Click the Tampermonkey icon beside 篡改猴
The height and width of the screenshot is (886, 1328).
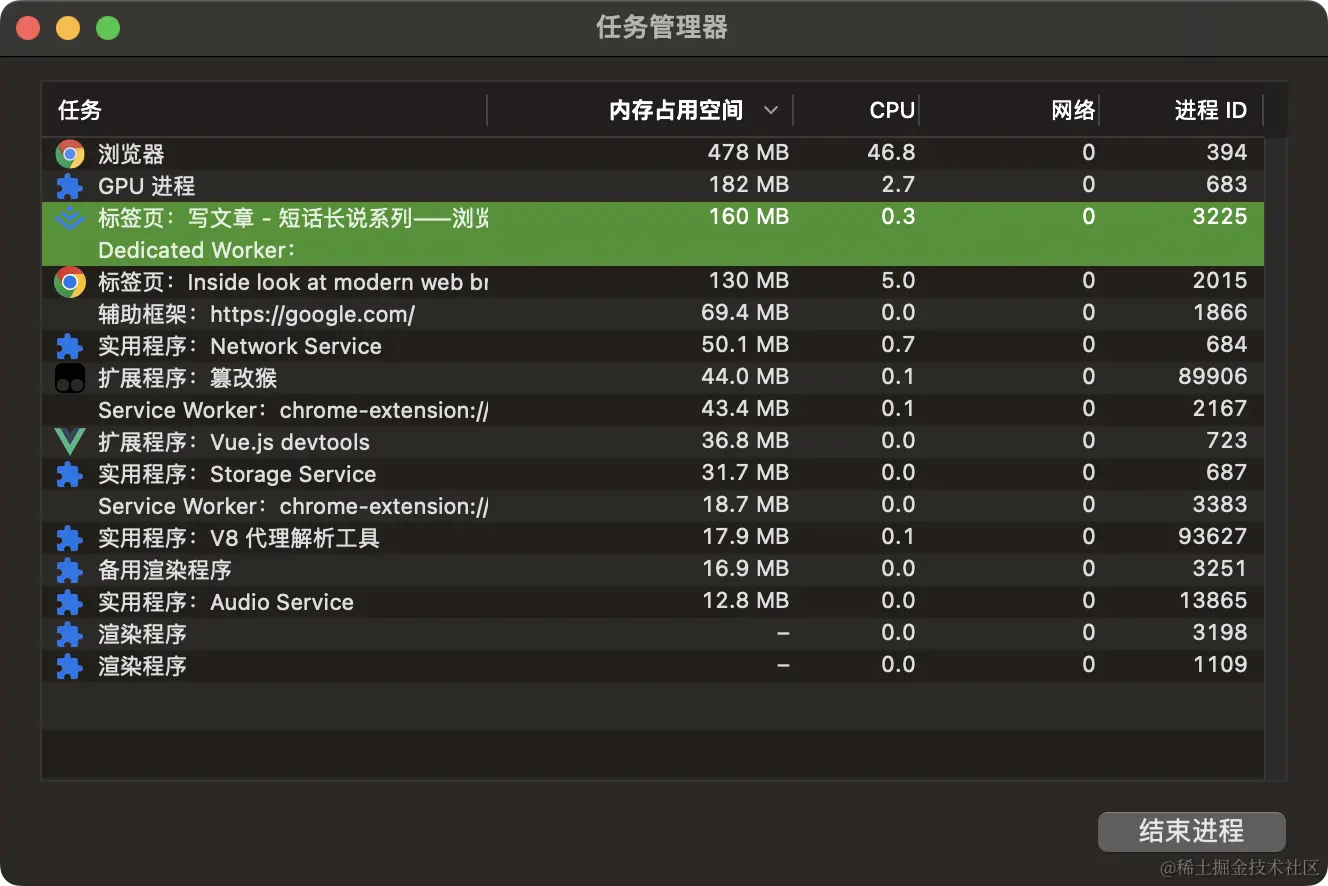pyautogui.click(x=69, y=378)
